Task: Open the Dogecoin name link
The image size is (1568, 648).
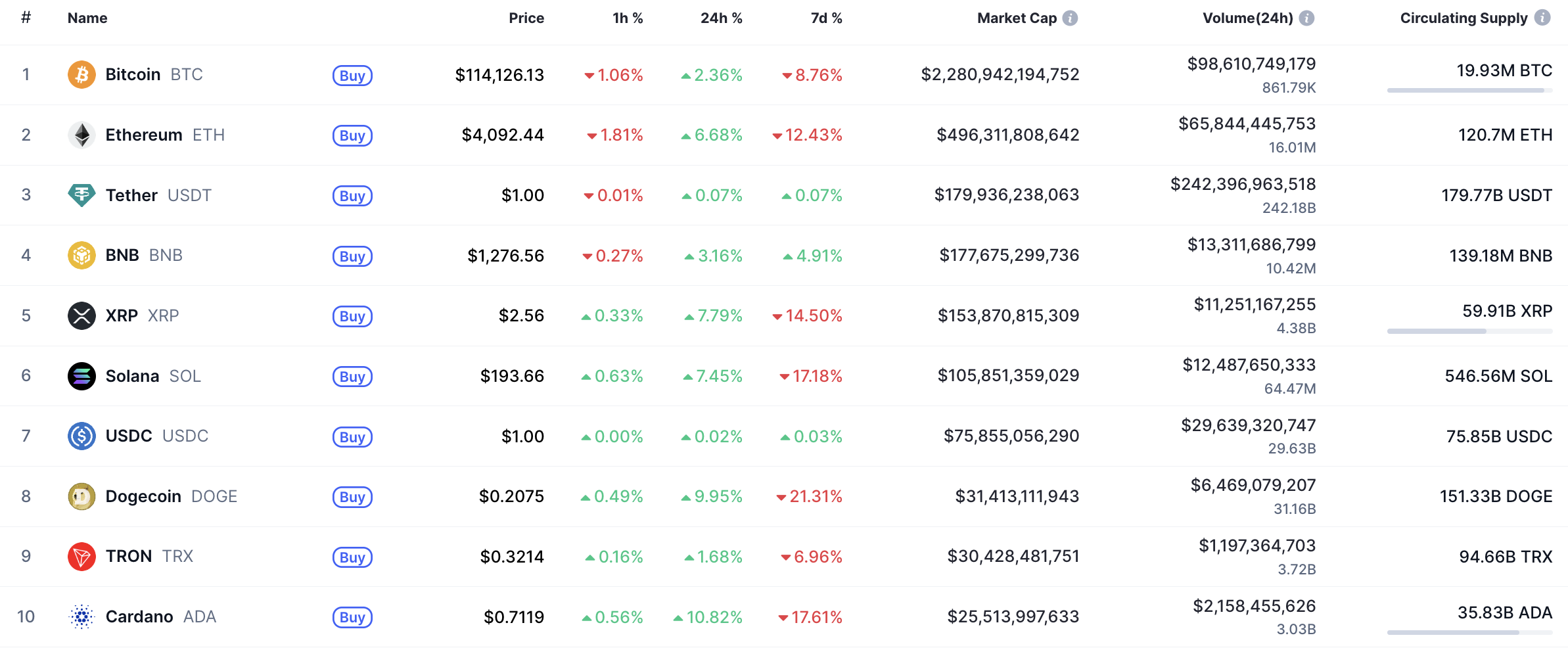Action: (143, 496)
